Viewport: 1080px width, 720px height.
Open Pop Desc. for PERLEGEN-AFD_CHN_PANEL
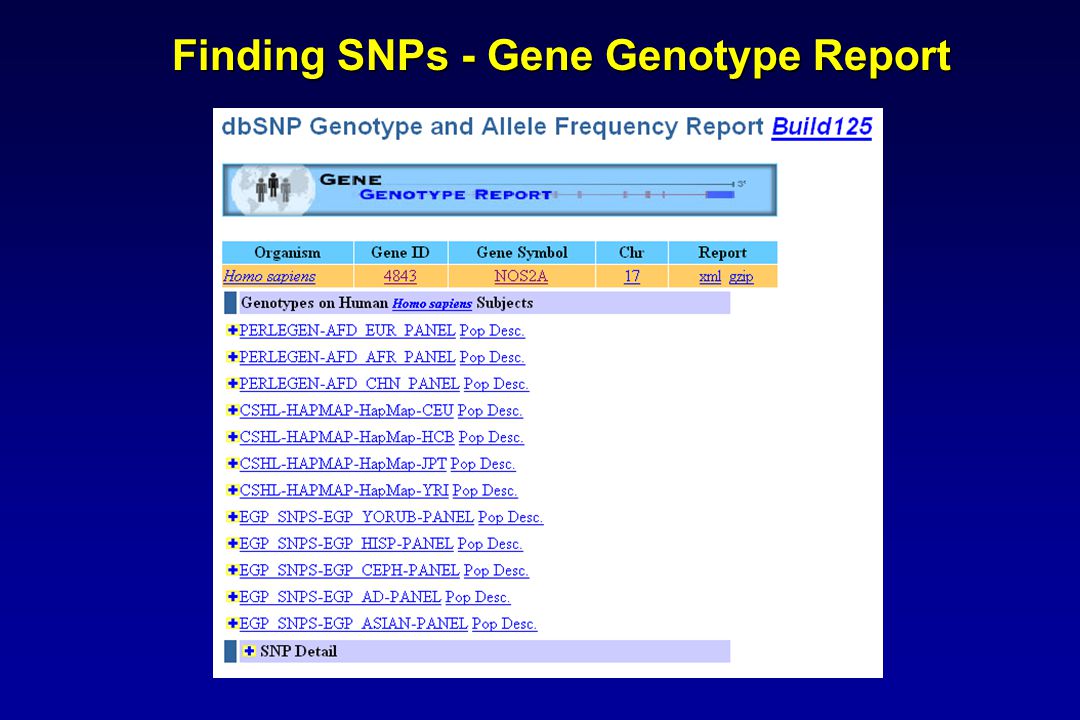(497, 384)
